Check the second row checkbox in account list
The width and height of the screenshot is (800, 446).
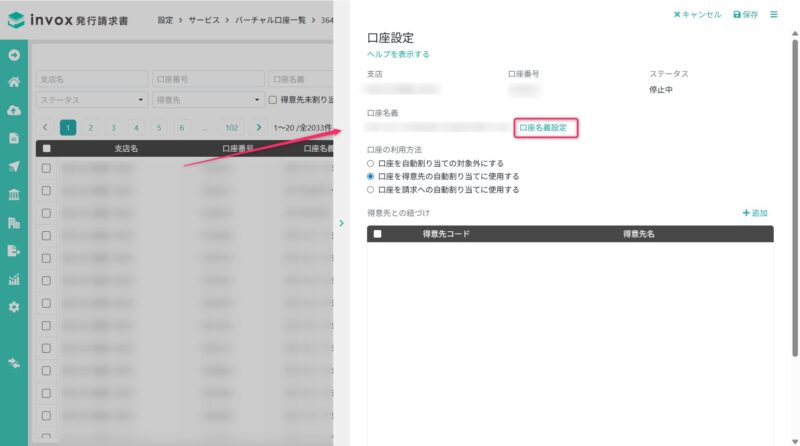[46, 191]
